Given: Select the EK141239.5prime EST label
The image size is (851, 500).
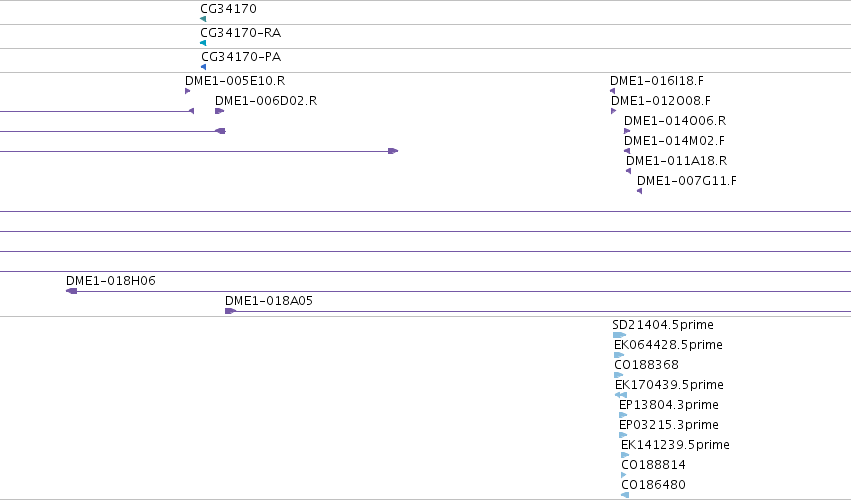Looking at the screenshot, I should click(x=675, y=445).
